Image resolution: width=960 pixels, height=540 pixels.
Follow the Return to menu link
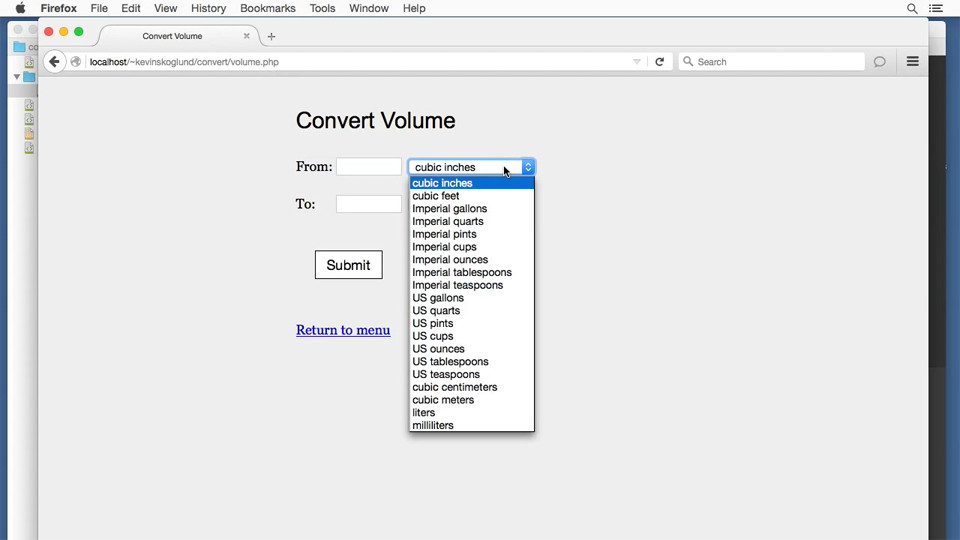click(x=343, y=330)
